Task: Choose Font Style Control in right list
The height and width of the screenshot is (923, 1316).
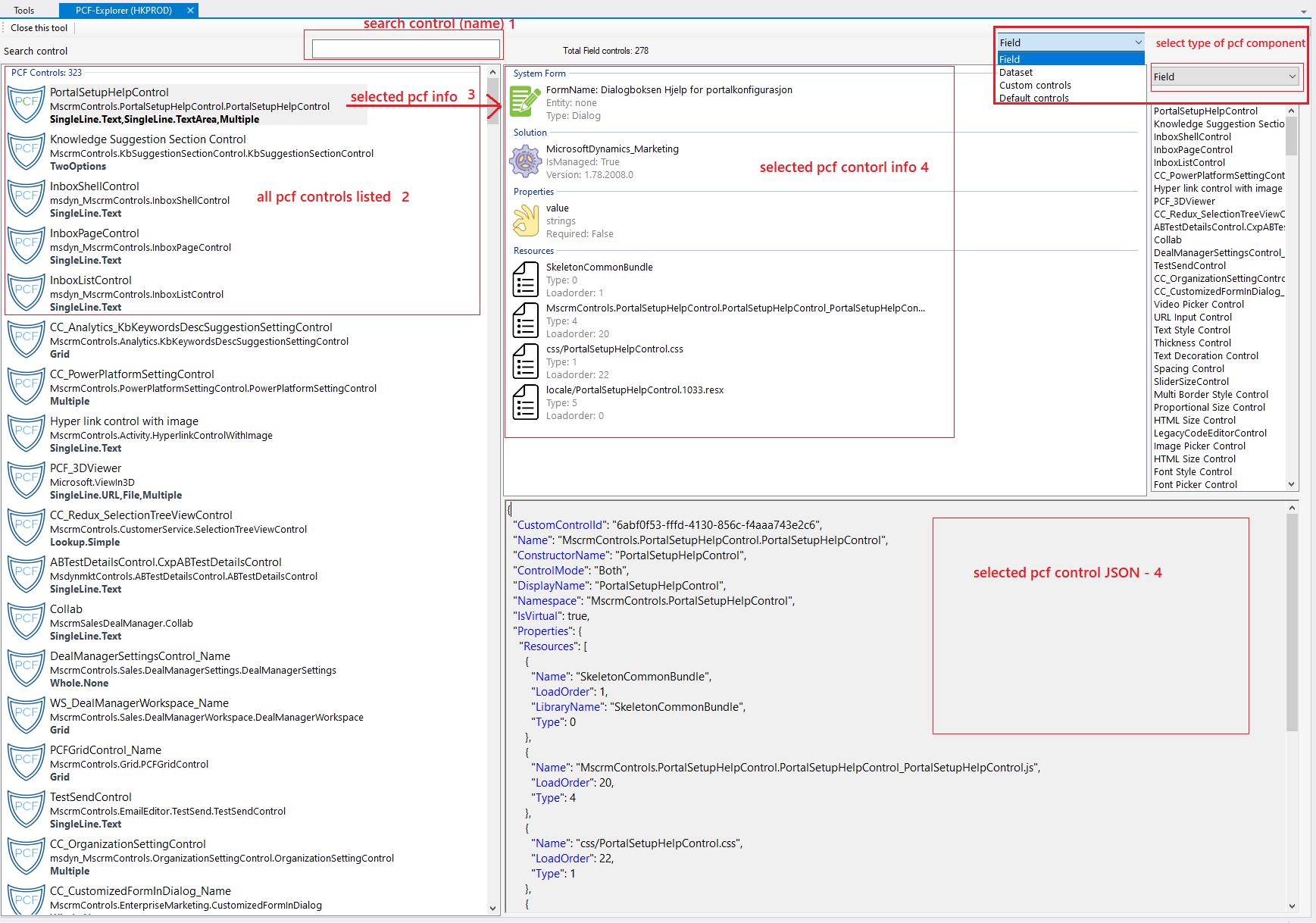Action: tap(1193, 471)
